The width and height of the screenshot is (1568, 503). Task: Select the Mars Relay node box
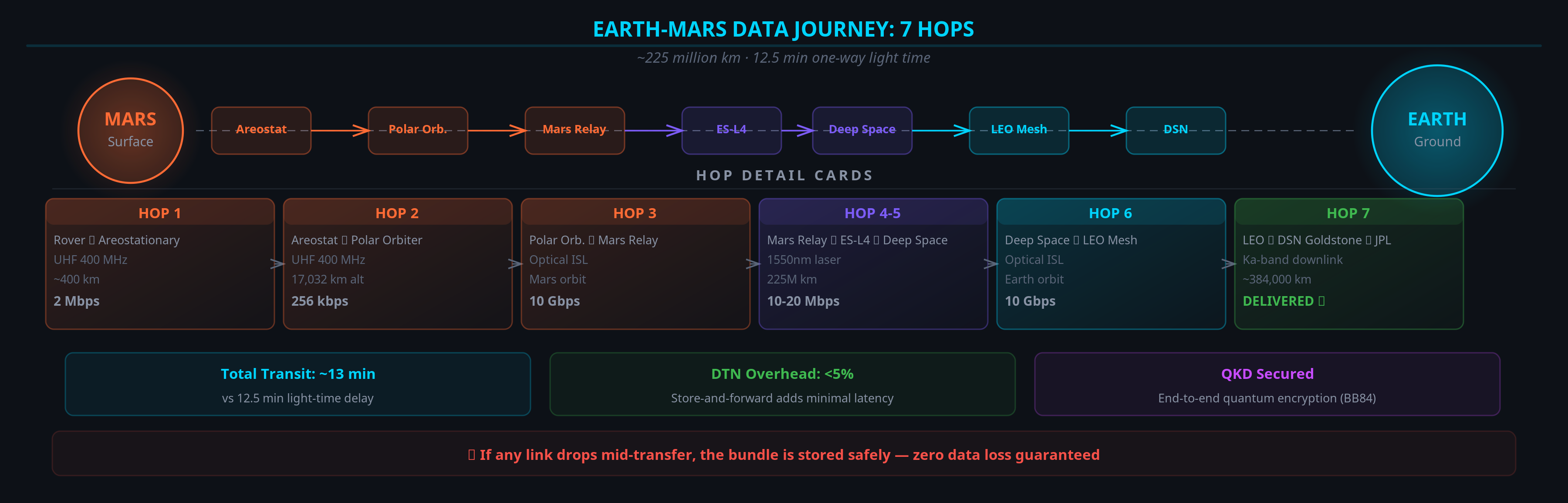(x=574, y=130)
